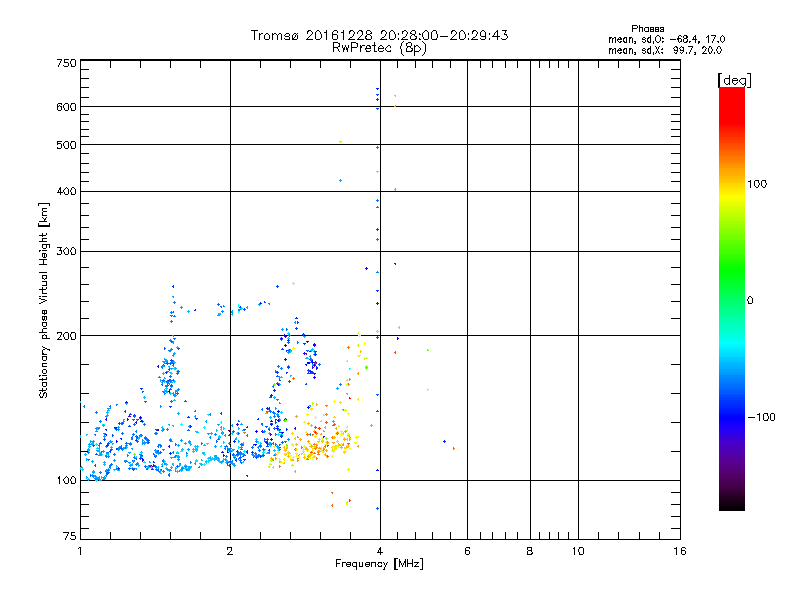Click the y-axis tick label '600'
Image resolution: width=800 pixels, height=600 pixels.
[66, 107]
